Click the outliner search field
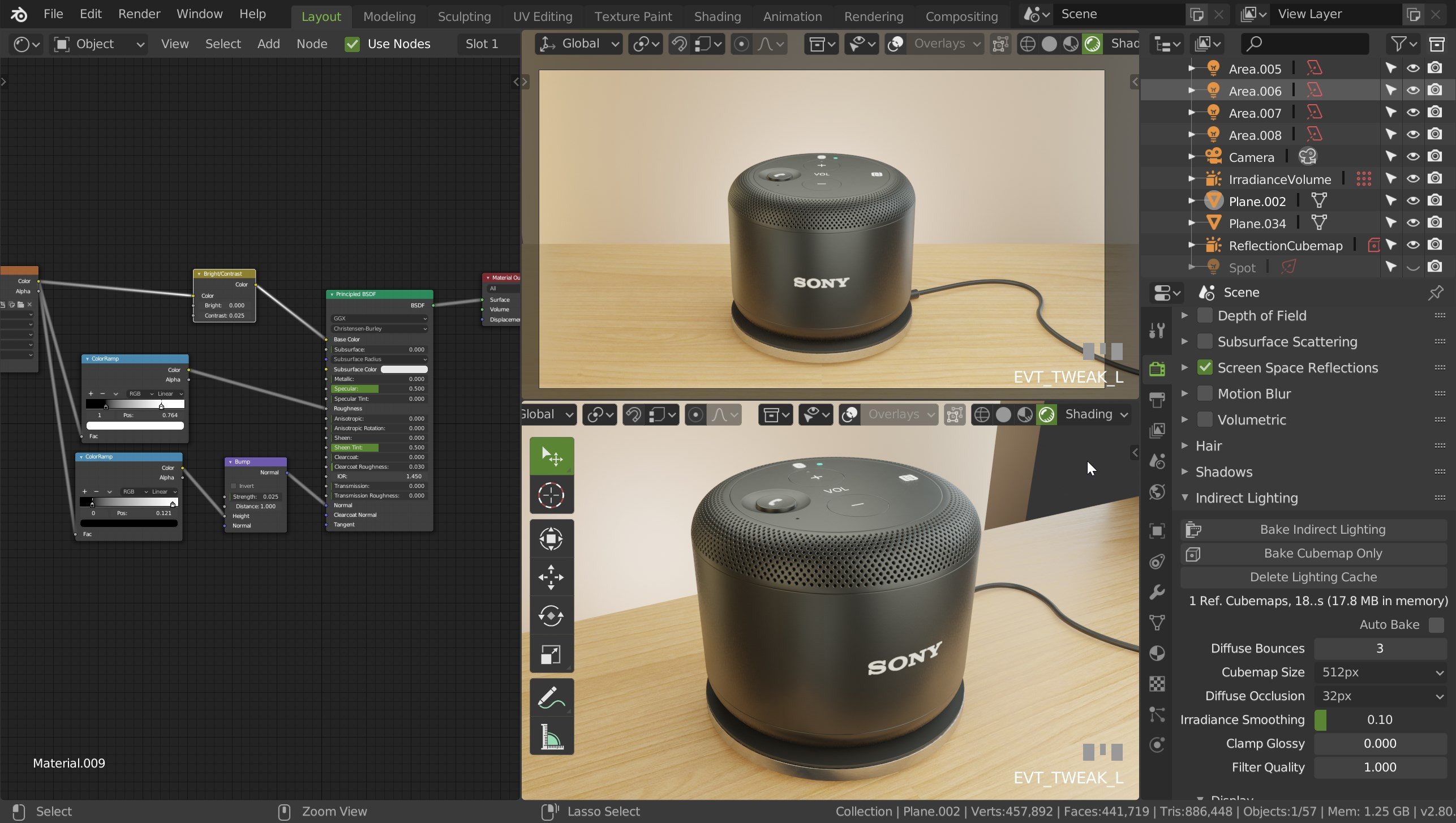The width and height of the screenshot is (1456, 823). pyautogui.click(x=1305, y=44)
